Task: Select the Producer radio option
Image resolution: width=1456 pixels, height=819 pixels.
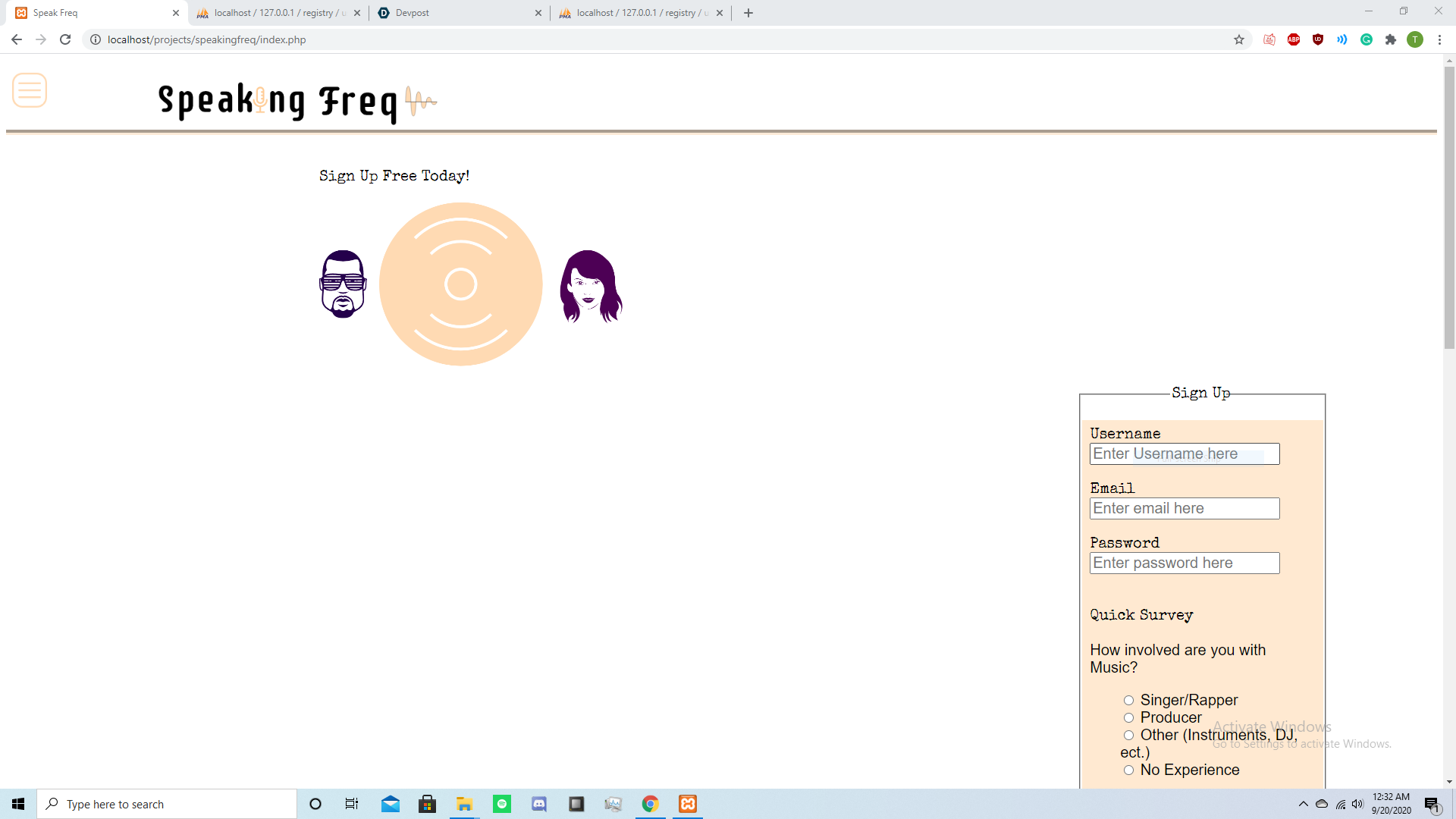Action: [x=1128, y=718]
